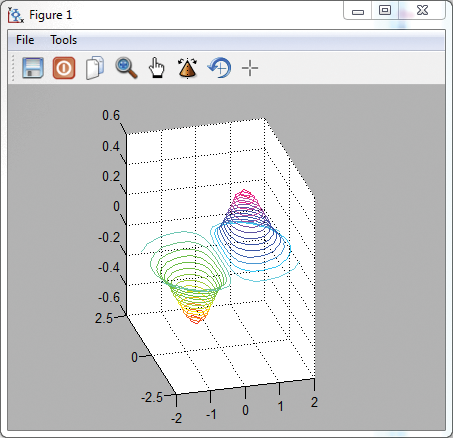Activate the hand pan tool
The image size is (453, 438).
coord(156,68)
